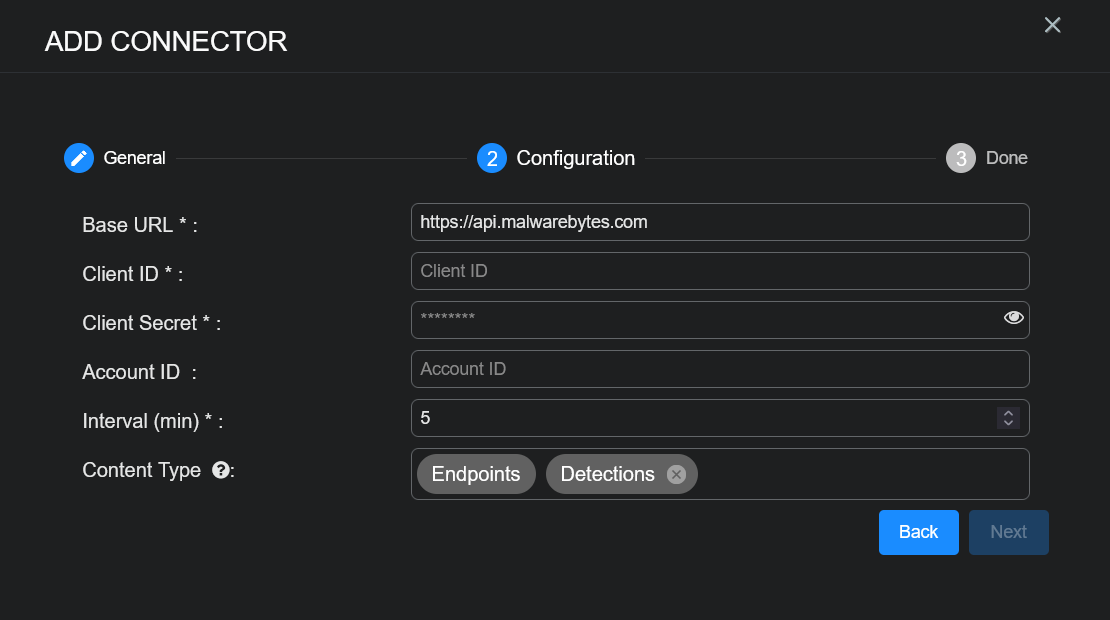Viewport: 1110px width, 620px height.
Task: Click the Base URL input field
Action: click(720, 222)
